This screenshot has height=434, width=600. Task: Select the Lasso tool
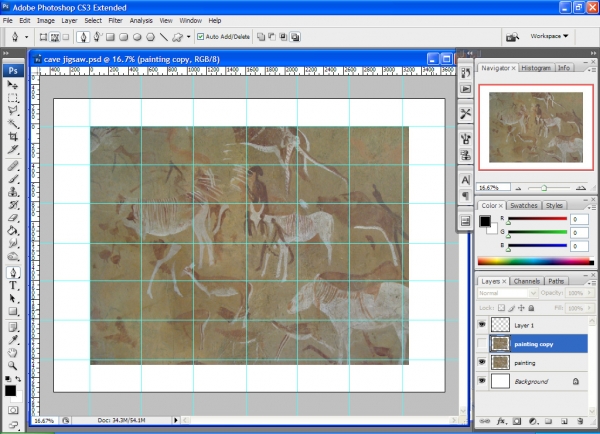(x=13, y=111)
